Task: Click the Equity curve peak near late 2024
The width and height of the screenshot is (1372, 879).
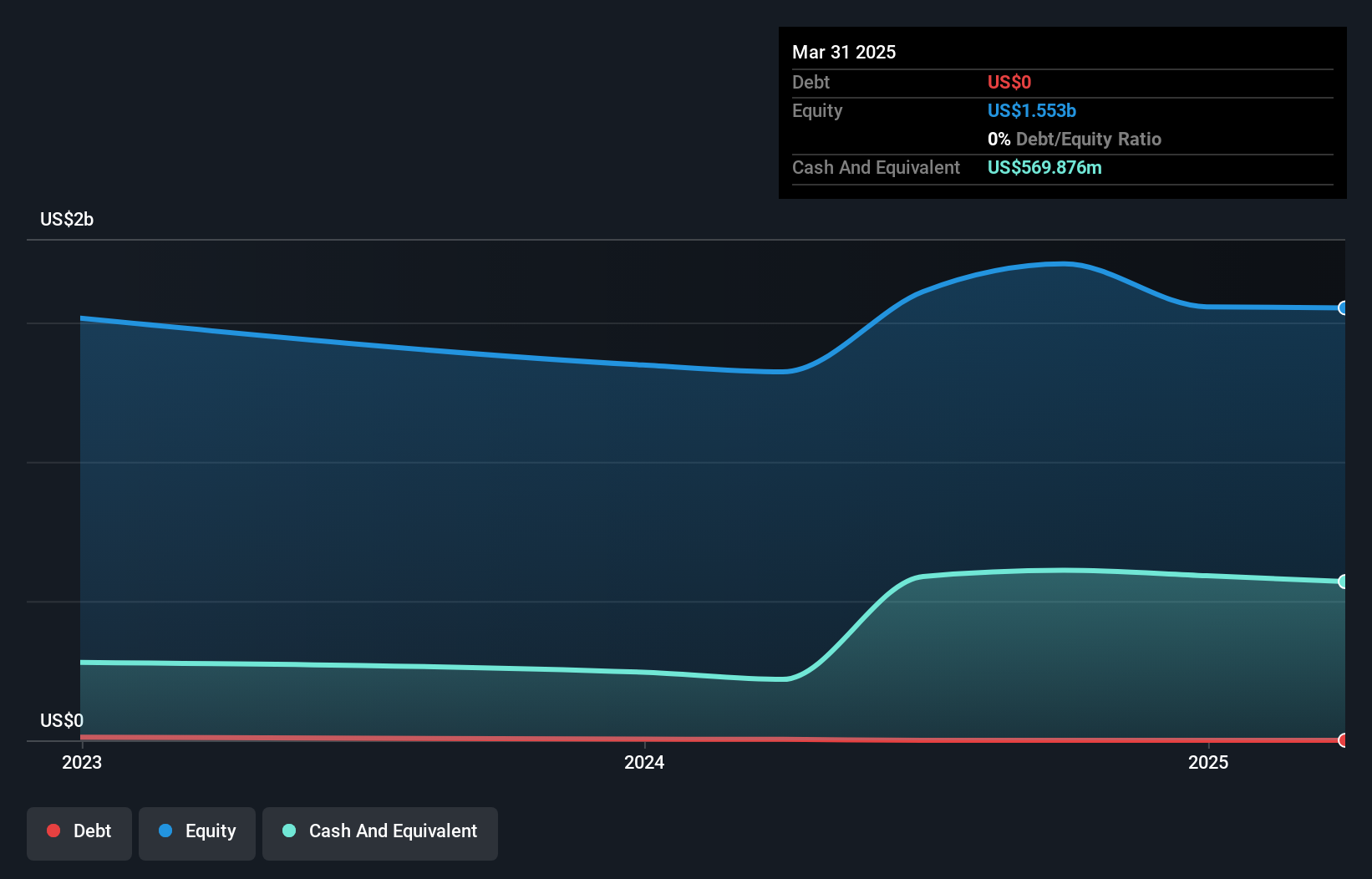Action: (x=1061, y=264)
